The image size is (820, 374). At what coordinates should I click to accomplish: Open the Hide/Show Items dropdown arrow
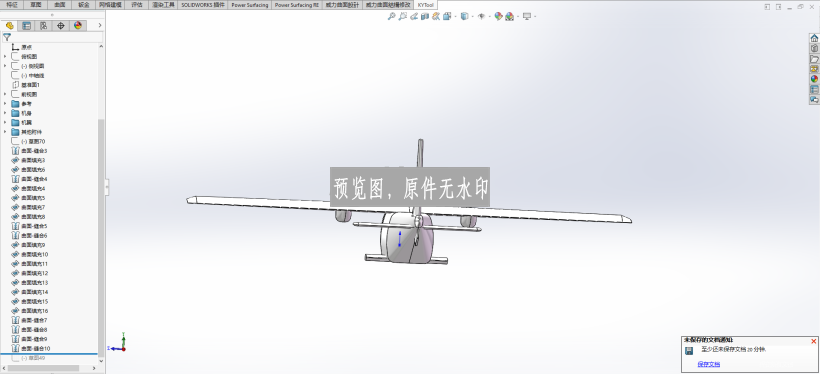click(x=490, y=16)
